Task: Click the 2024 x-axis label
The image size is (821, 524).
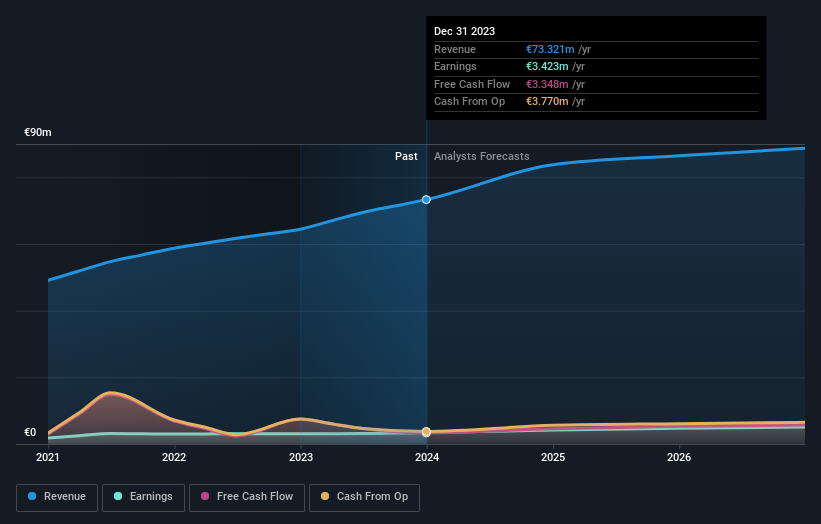Action: [427, 457]
